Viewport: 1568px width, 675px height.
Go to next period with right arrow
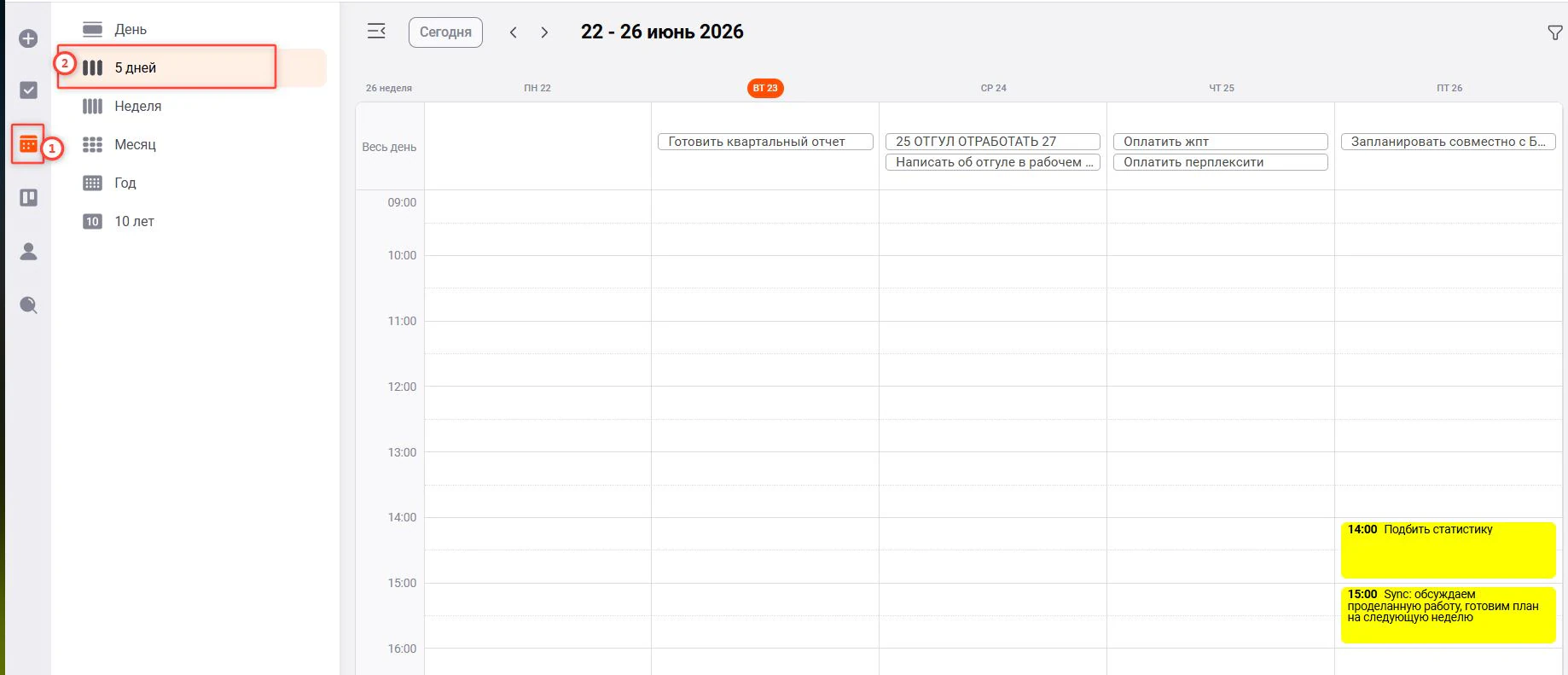pos(544,32)
